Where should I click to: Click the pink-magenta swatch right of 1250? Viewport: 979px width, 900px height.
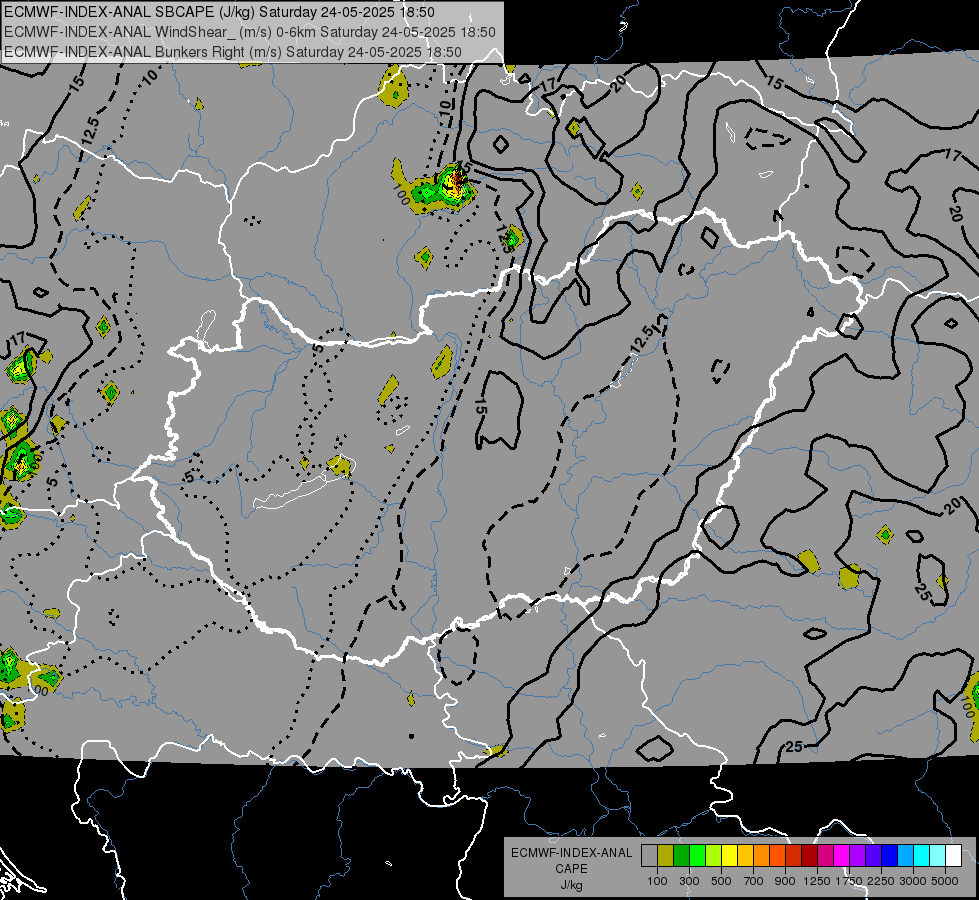pyautogui.click(x=825, y=855)
